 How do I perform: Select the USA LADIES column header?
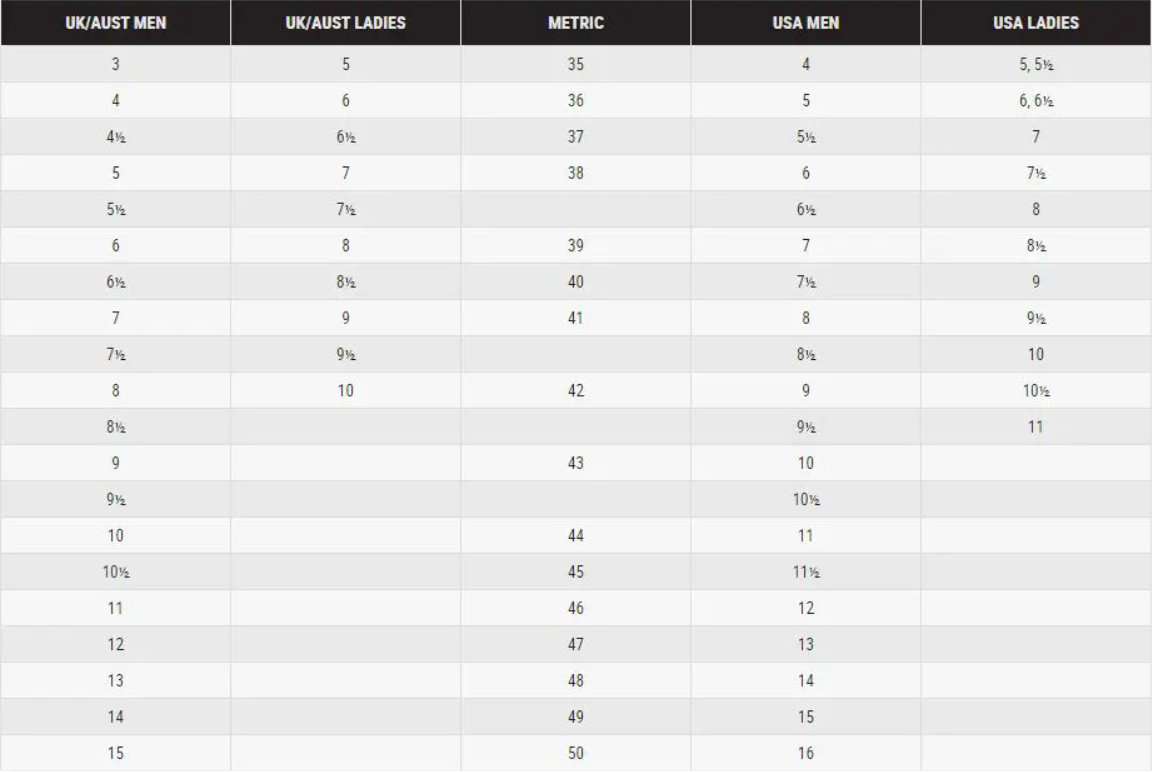[x=1035, y=23]
